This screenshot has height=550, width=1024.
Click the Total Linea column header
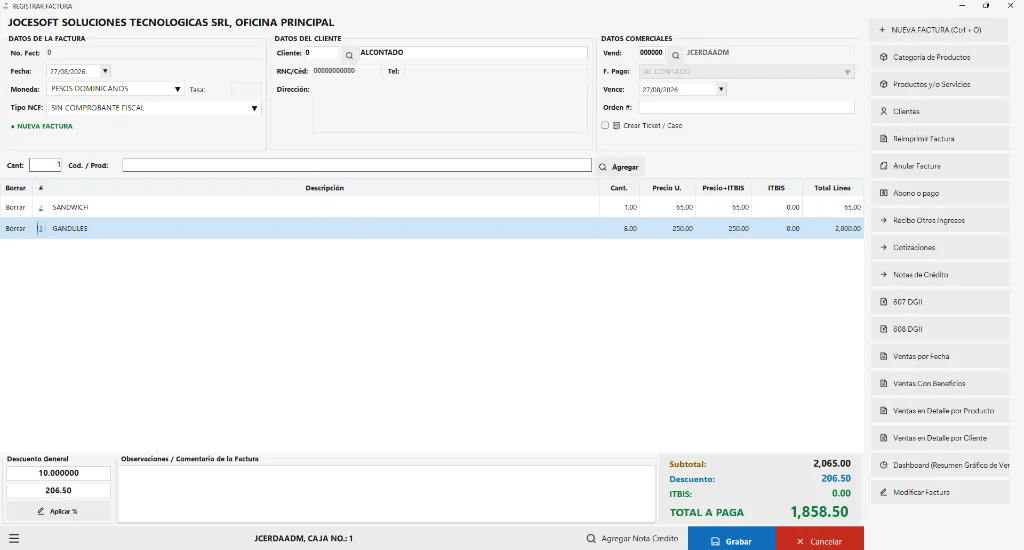(832, 188)
